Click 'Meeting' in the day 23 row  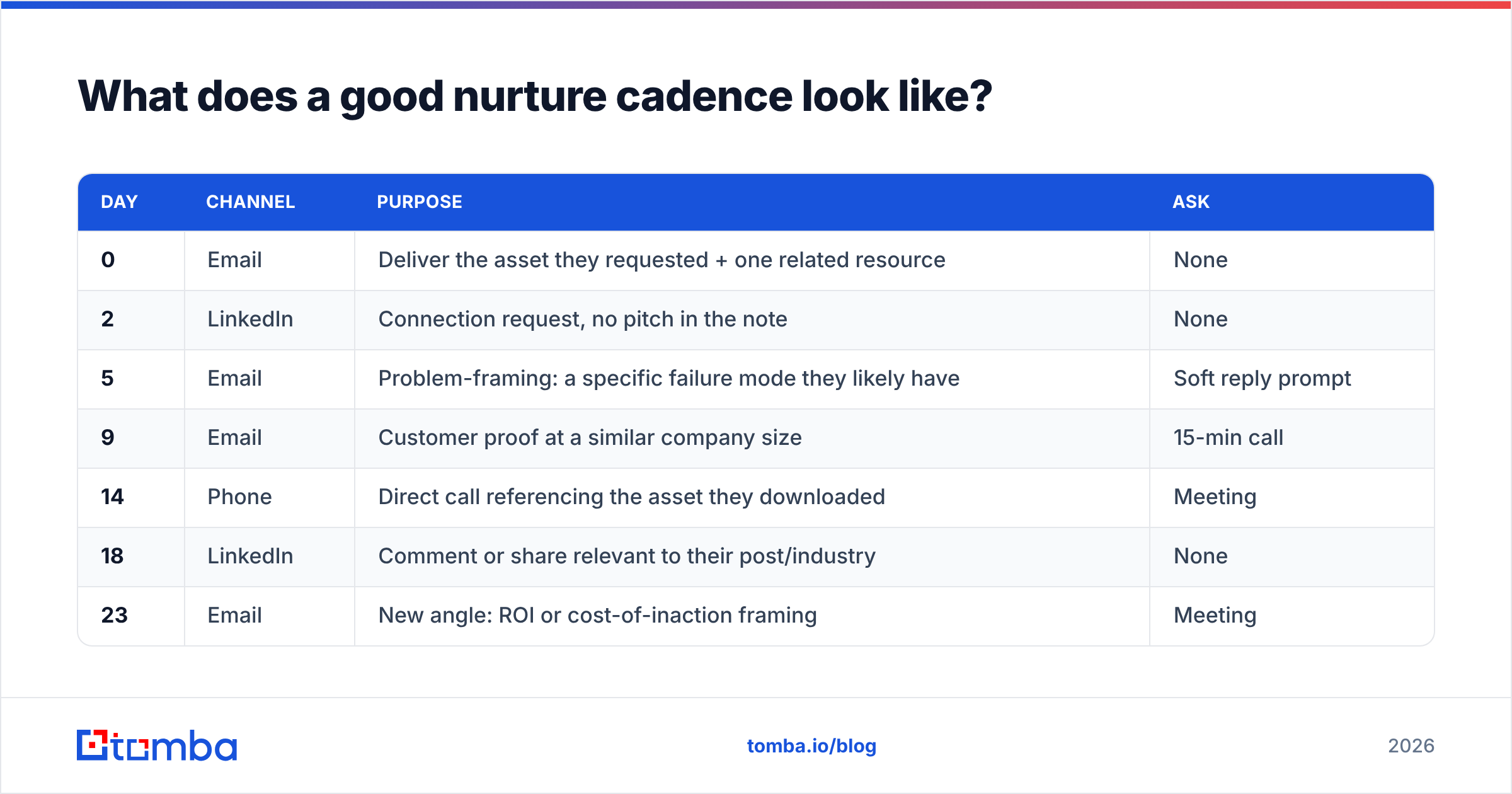pyautogui.click(x=1215, y=616)
